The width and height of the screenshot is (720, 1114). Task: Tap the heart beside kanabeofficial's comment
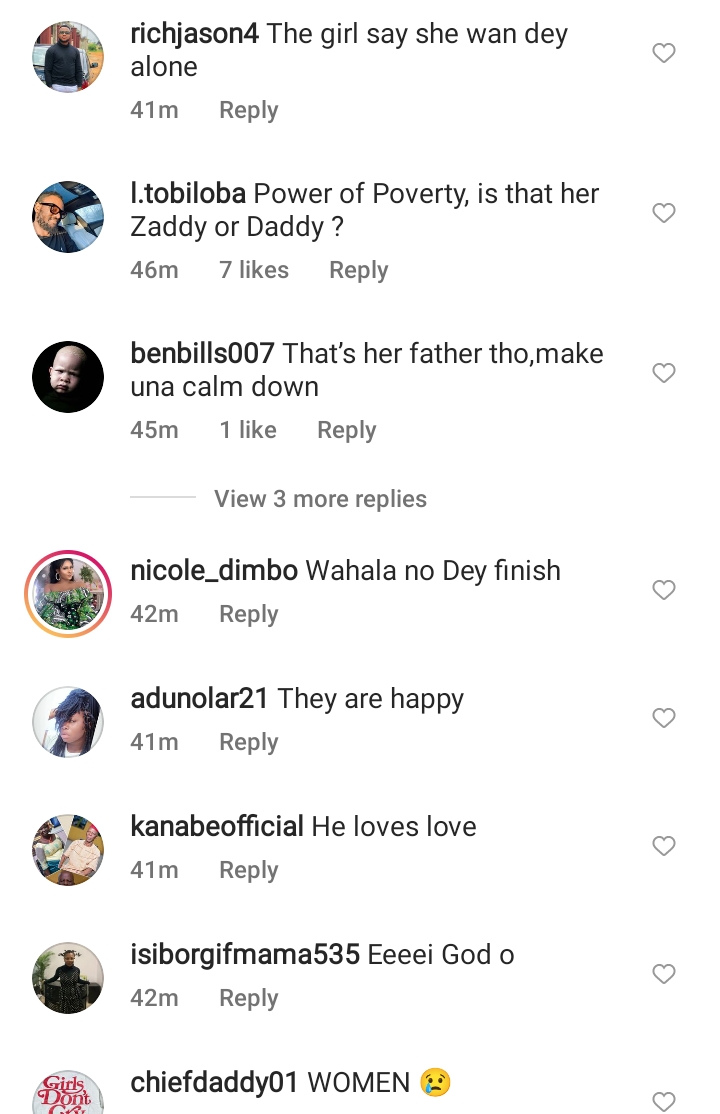[x=664, y=846]
